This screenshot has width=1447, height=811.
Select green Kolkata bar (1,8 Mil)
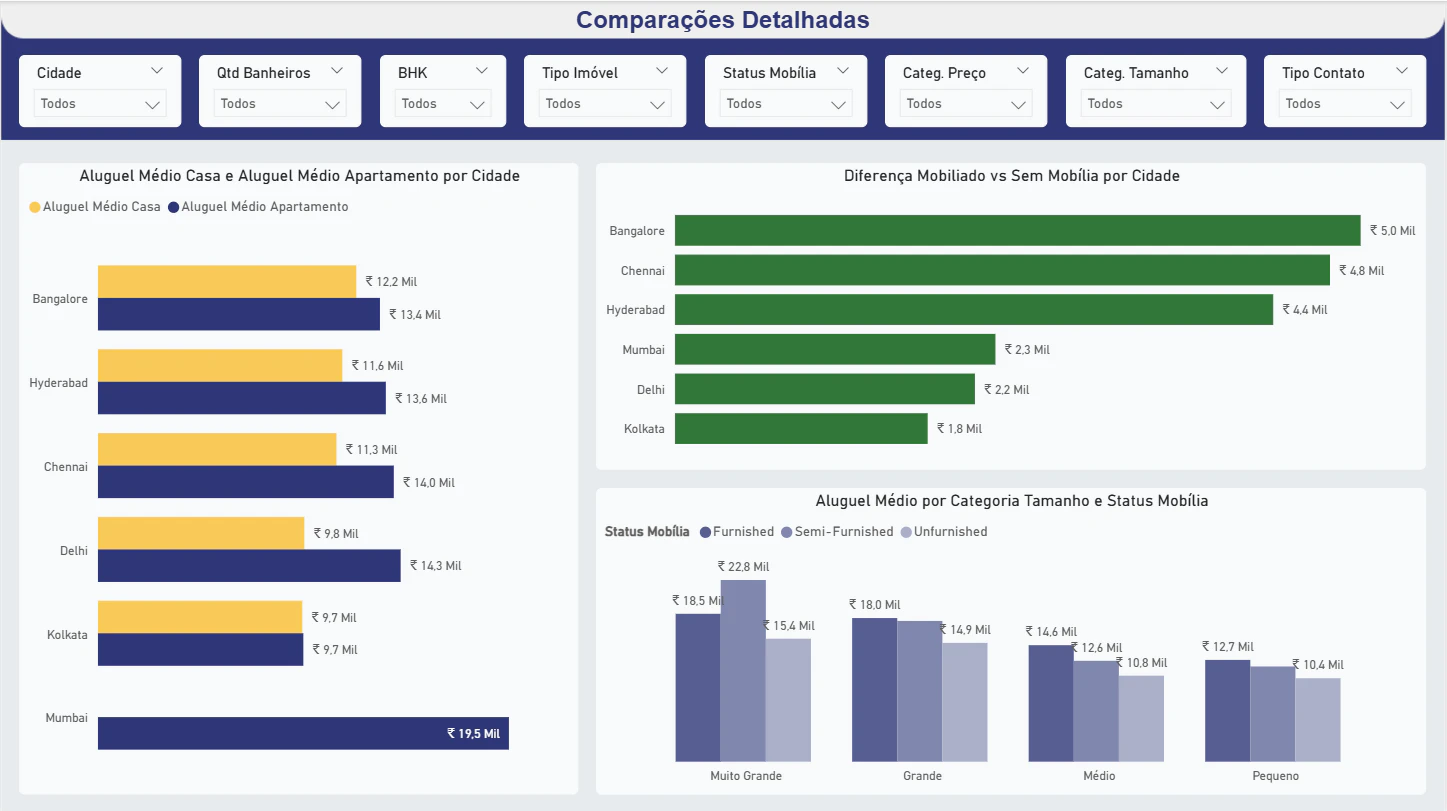point(801,428)
